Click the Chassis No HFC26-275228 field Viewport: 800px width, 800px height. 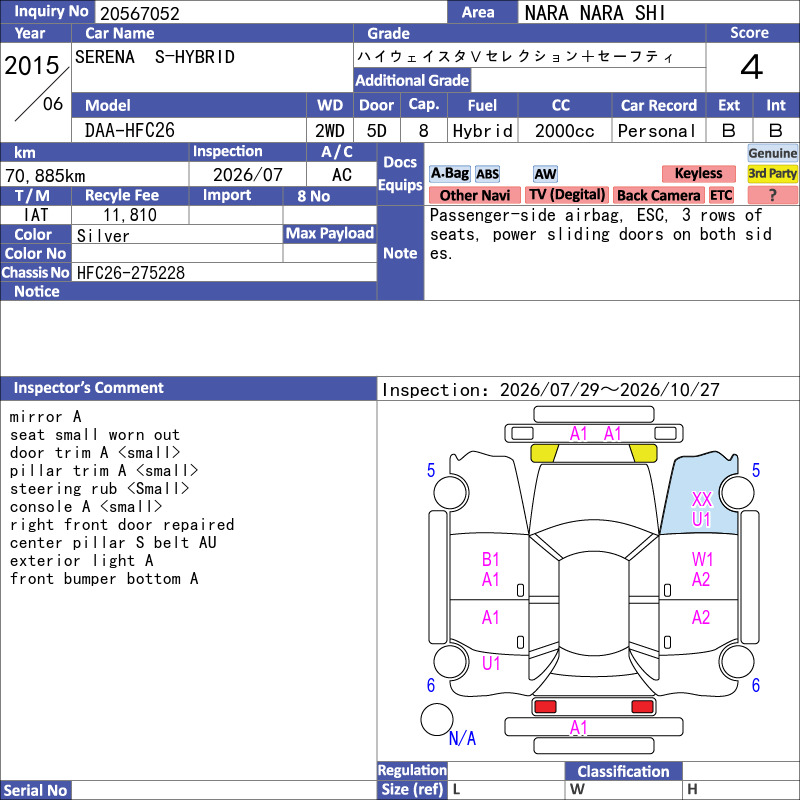(224, 272)
